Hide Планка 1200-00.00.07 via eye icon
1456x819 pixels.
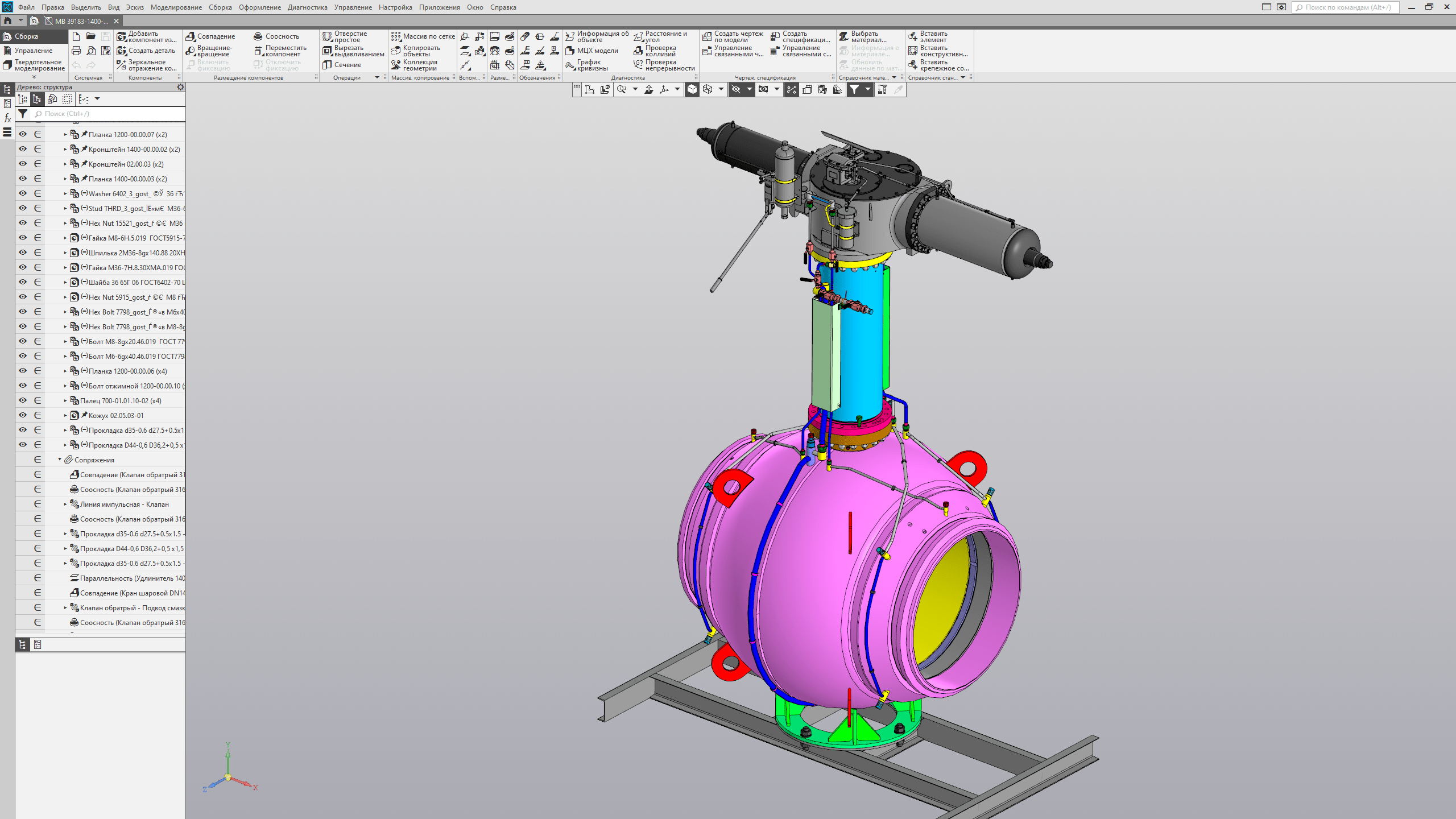coord(23,134)
